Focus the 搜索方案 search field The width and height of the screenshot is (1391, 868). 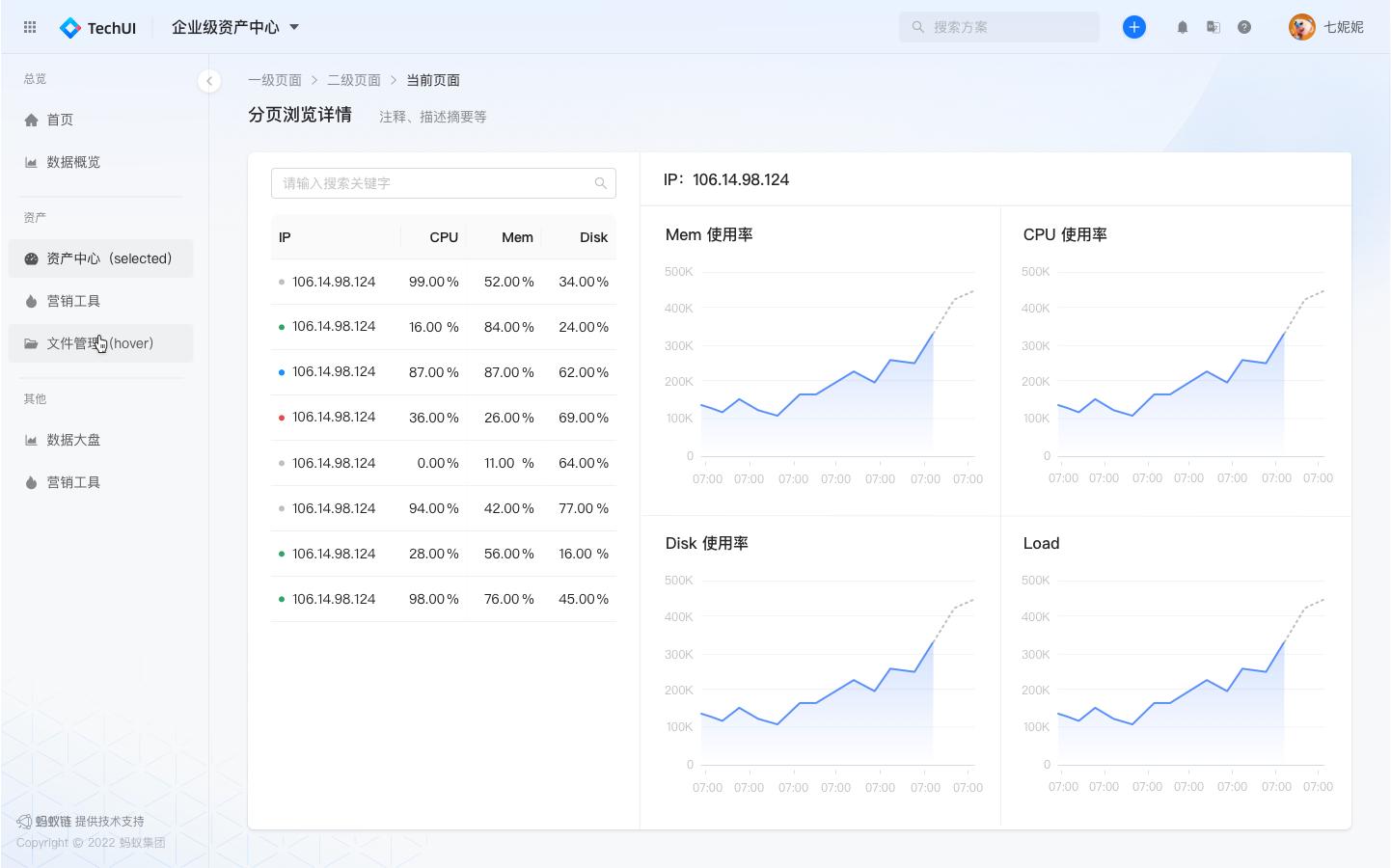click(999, 27)
